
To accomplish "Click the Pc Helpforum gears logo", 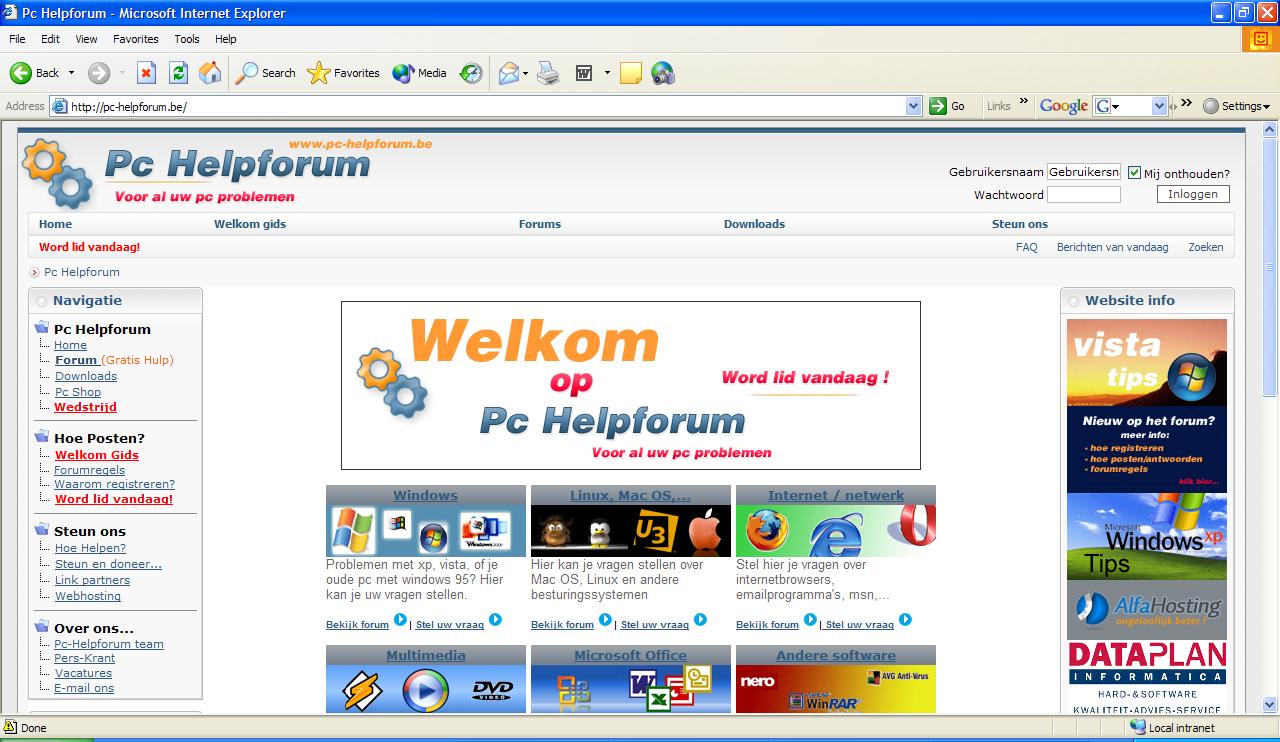I will (58, 173).
